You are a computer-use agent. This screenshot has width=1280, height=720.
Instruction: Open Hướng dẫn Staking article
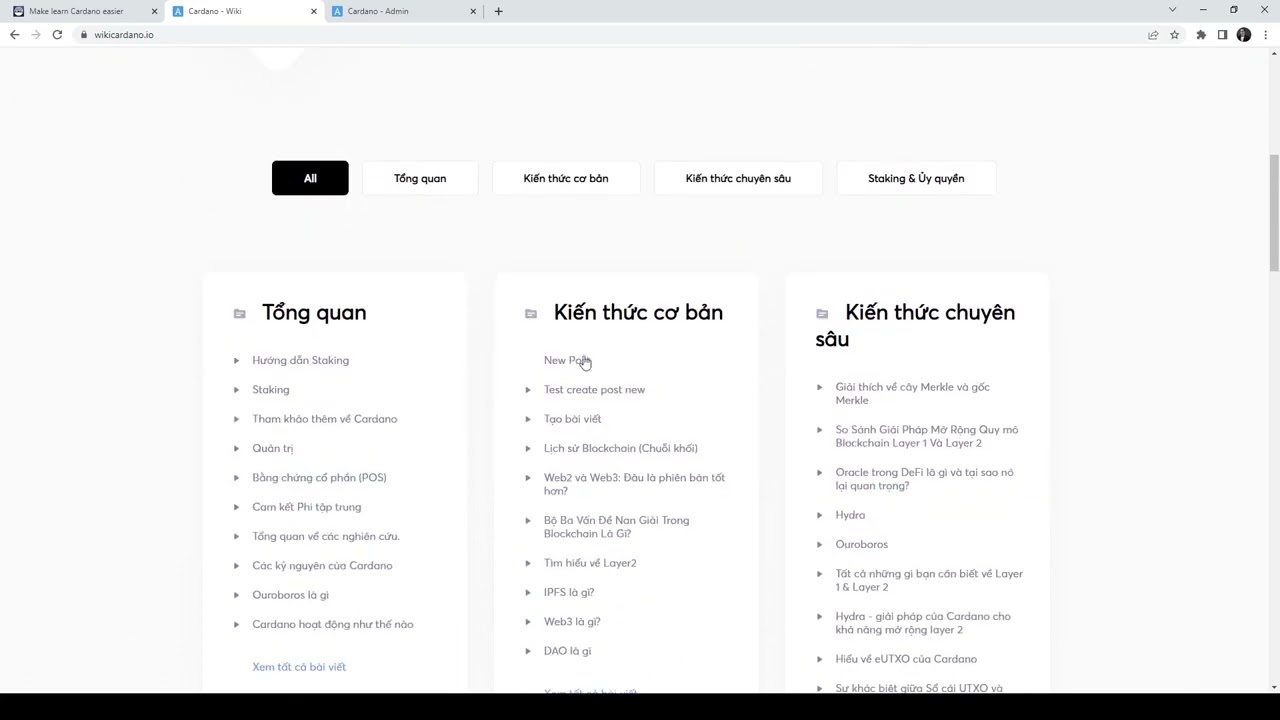coord(300,360)
